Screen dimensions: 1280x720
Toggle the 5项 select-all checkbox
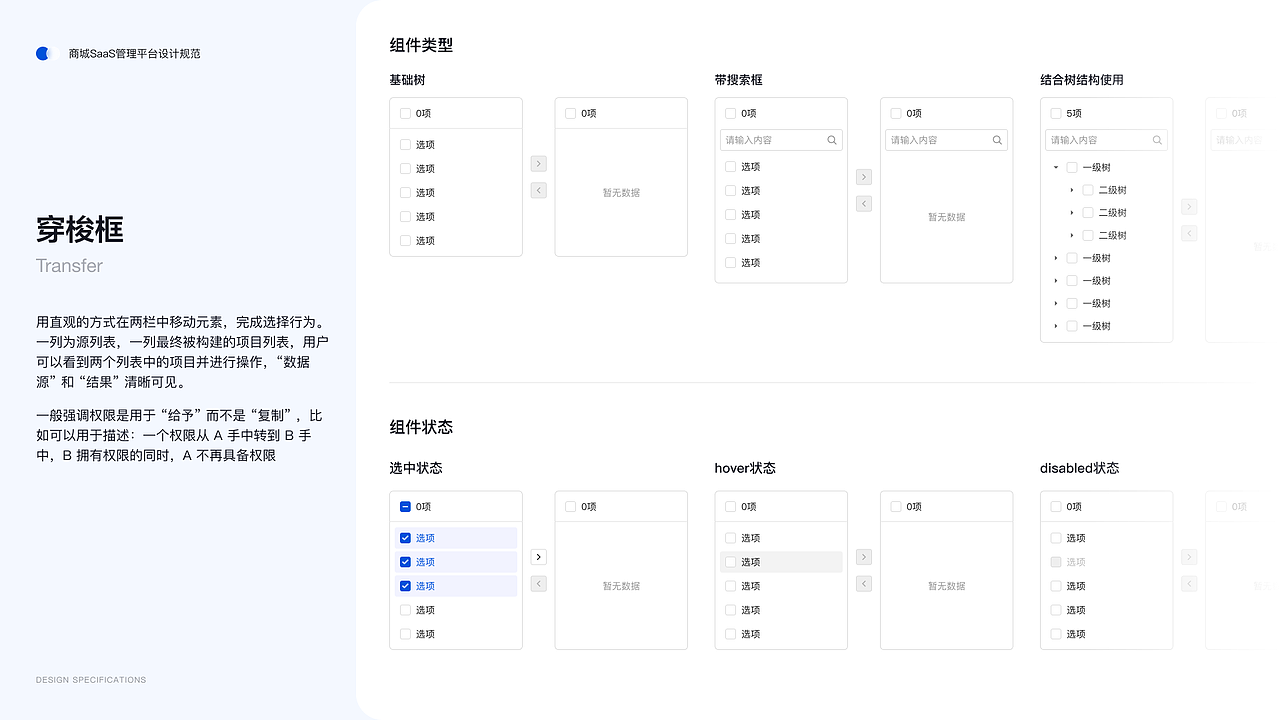(x=1056, y=114)
